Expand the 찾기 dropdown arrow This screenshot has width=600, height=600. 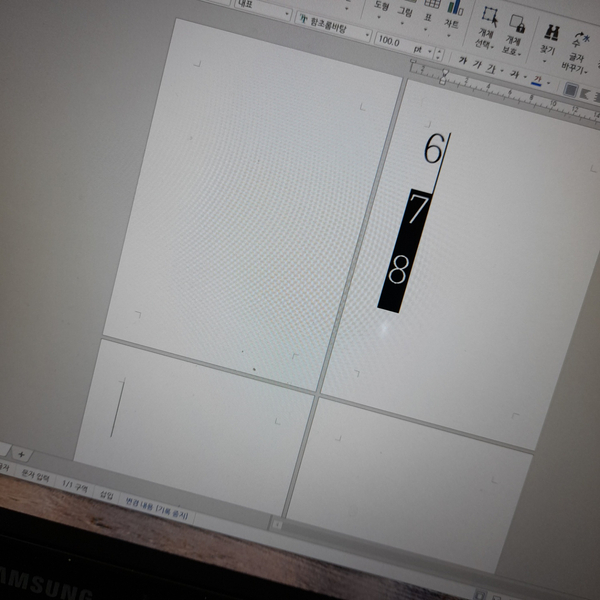(x=545, y=60)
